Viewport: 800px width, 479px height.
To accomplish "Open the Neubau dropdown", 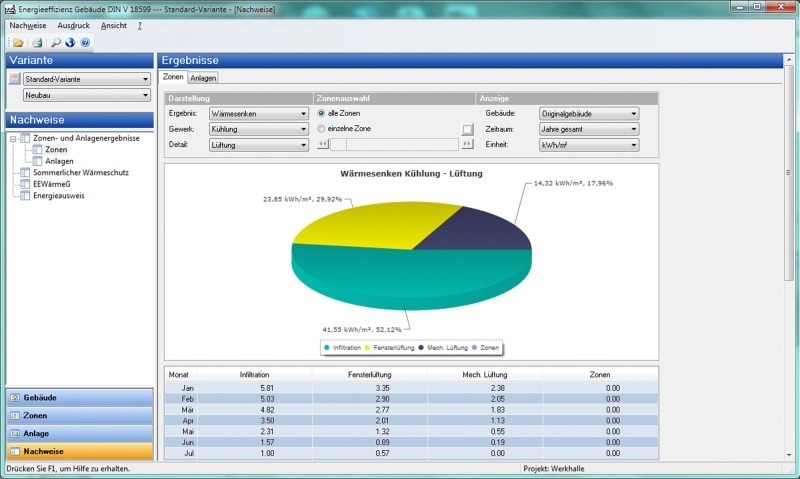I will pyautogui.click(x=87, y=95).
